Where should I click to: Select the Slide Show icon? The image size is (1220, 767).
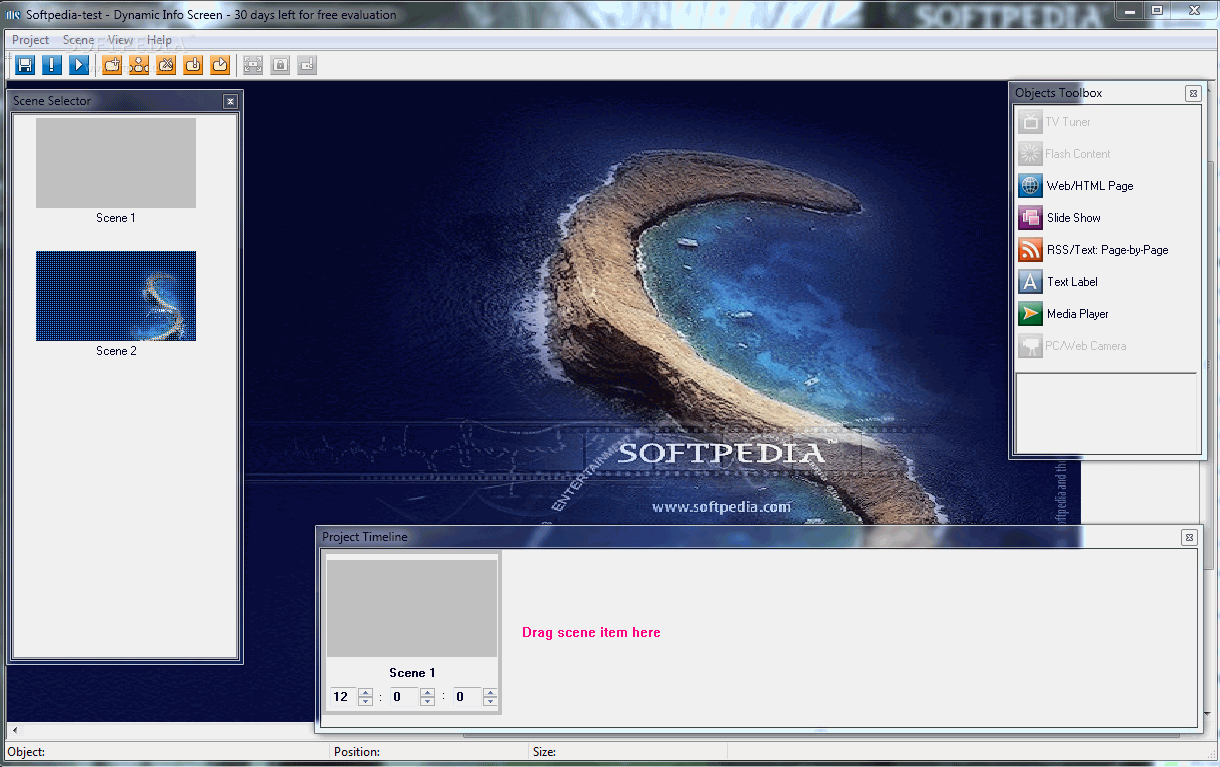(x=1030, y=218)
